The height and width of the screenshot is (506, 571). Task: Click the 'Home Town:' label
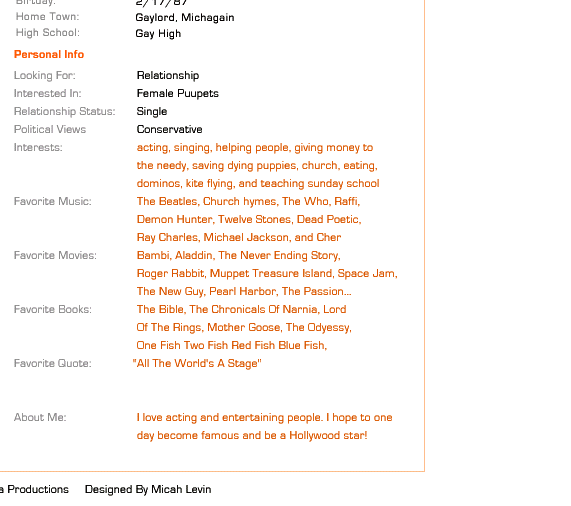(47, 17)
